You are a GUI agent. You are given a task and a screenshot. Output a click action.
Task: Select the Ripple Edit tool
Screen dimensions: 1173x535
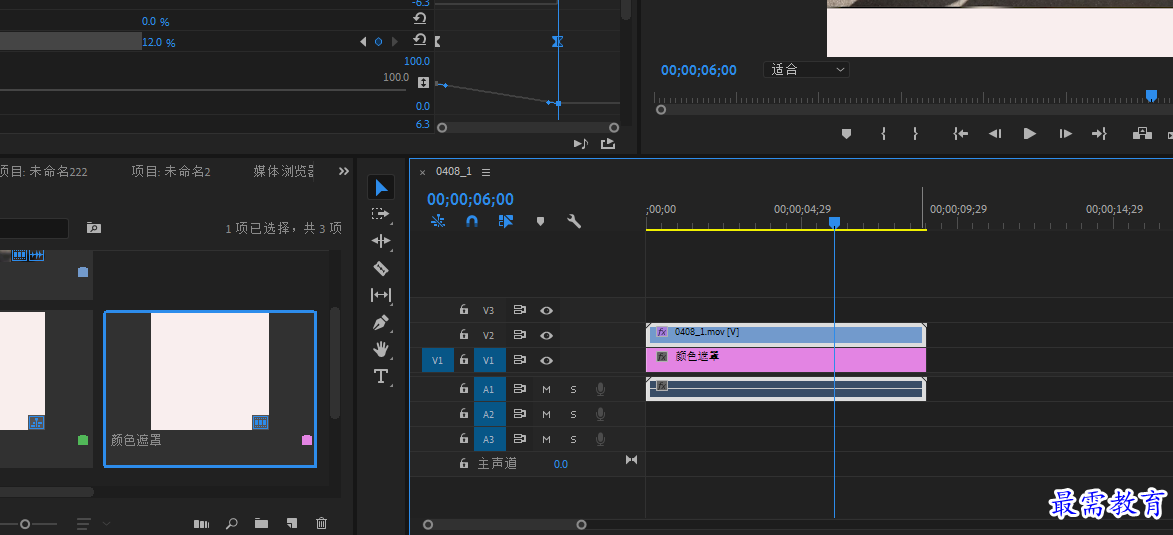pyautogui.click(x=381, y=241)
